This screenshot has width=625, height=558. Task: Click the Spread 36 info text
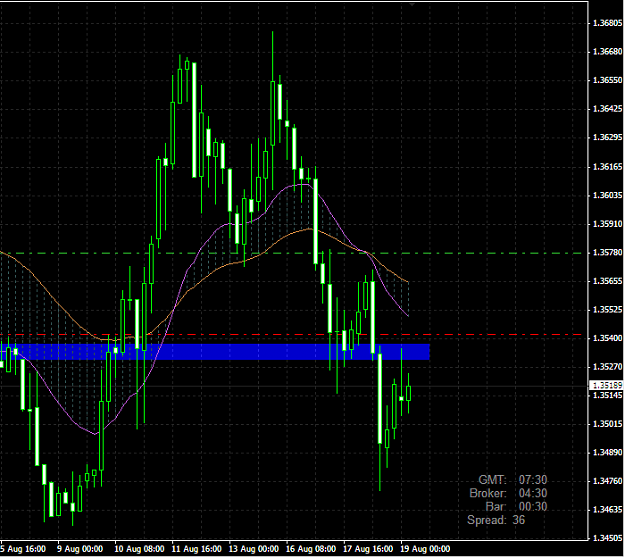tap(496, 520)
